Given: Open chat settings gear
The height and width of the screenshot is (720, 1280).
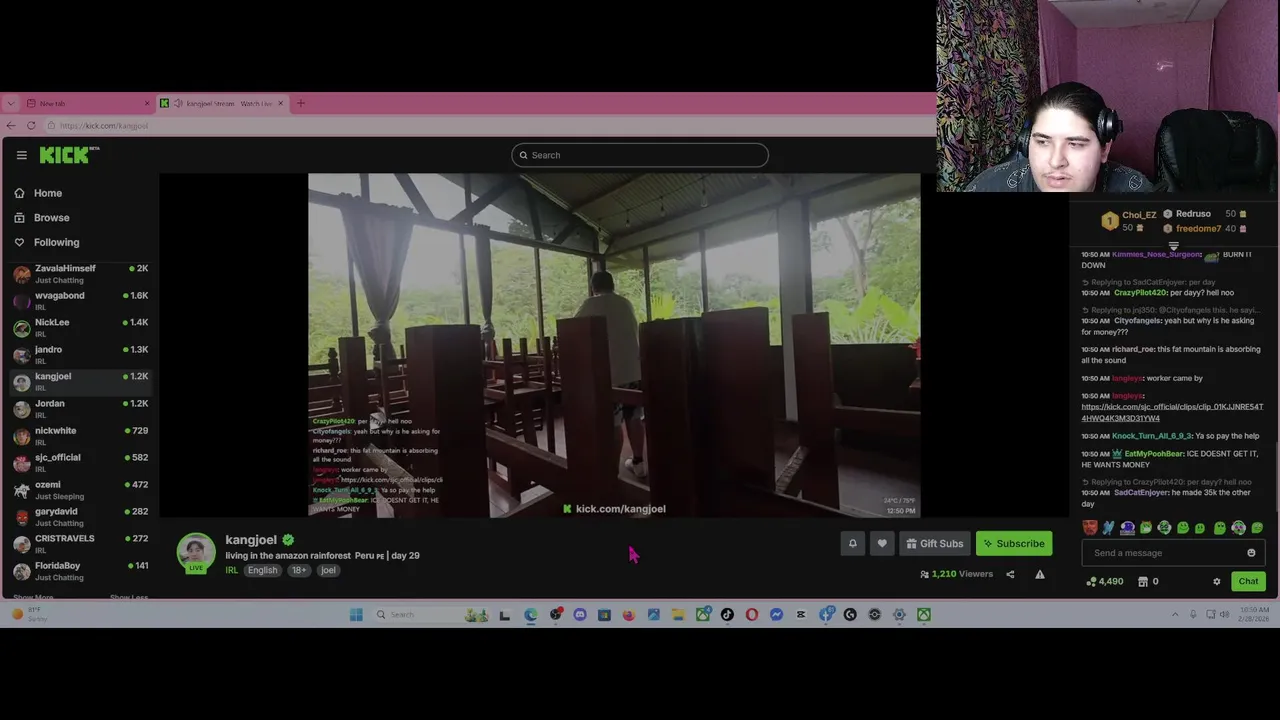Looking at the screenshot, I should pos(1216,581).
